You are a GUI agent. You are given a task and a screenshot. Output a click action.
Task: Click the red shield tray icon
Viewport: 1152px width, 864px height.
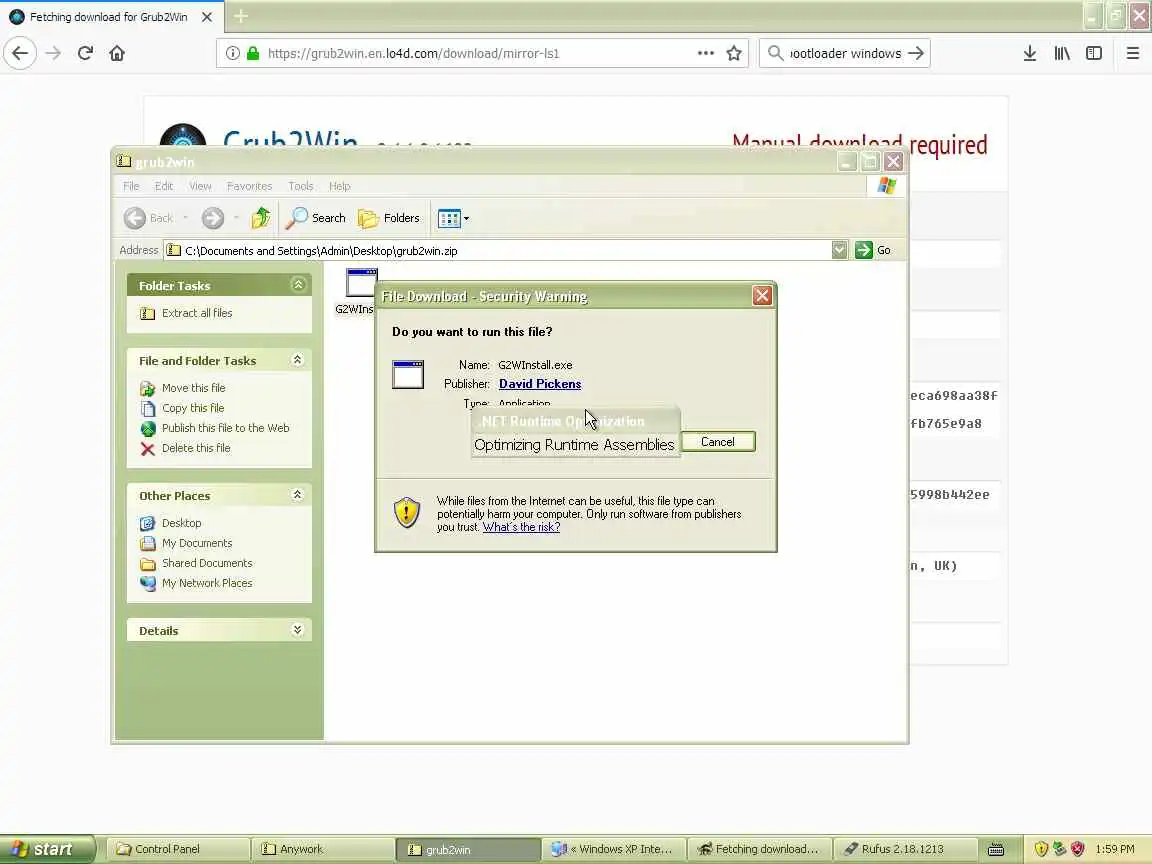[x=1078, y=849]
